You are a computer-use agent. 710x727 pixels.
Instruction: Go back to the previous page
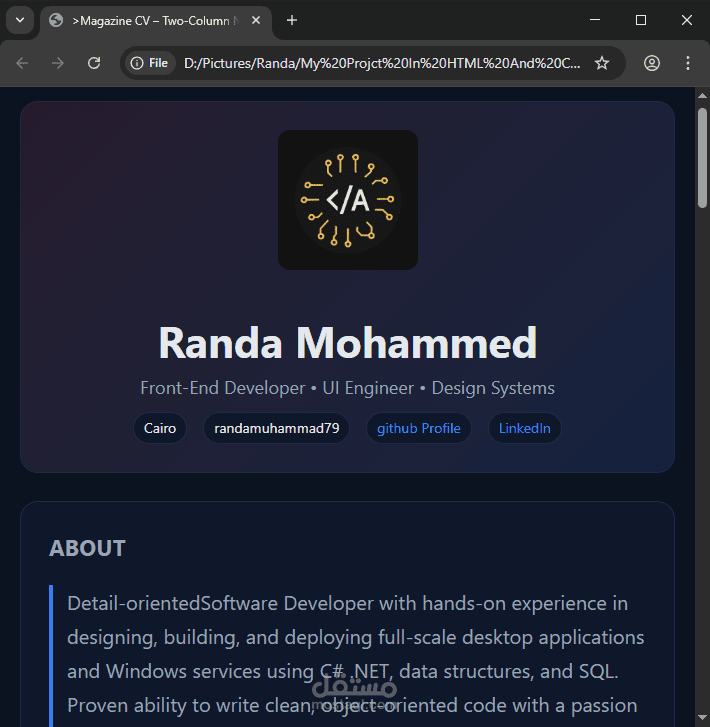click(x=22, y=63)
